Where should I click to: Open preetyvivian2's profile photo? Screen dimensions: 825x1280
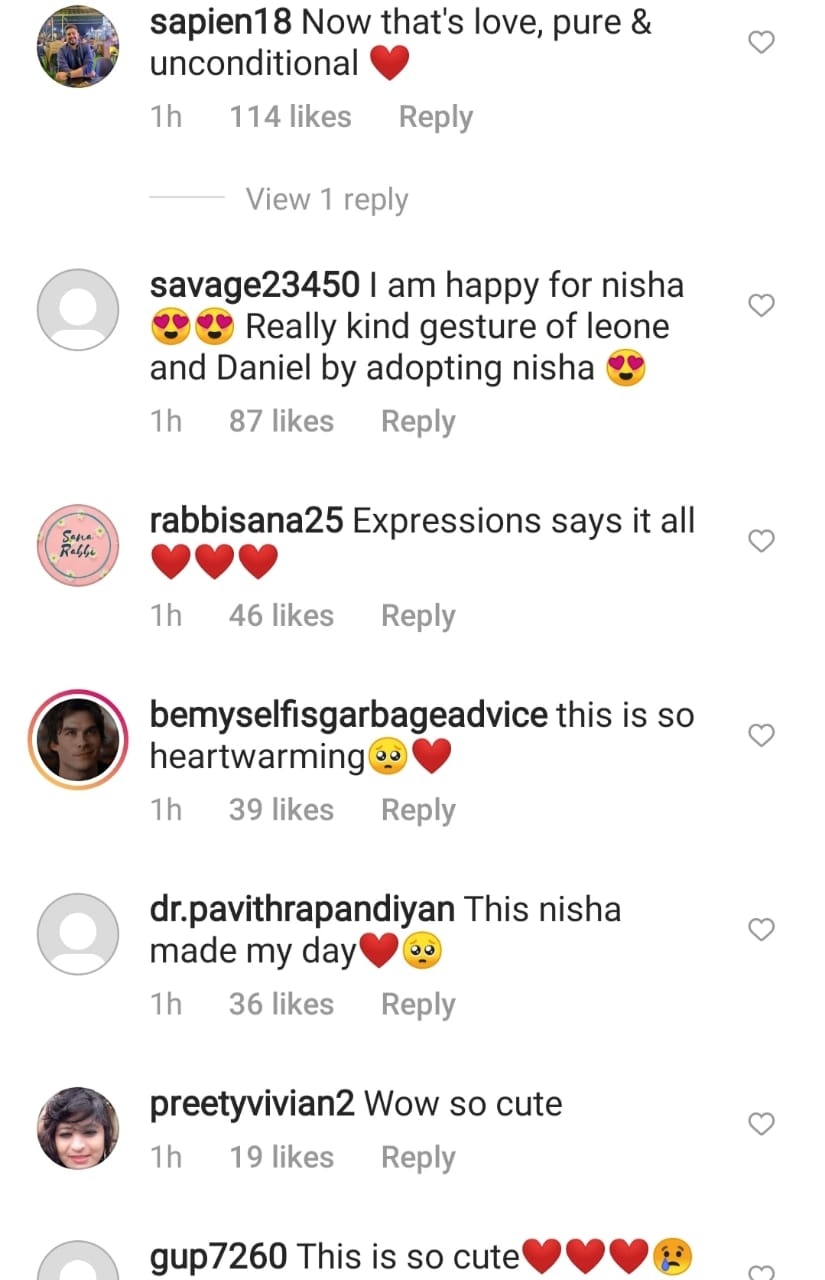click(78, 1127)
